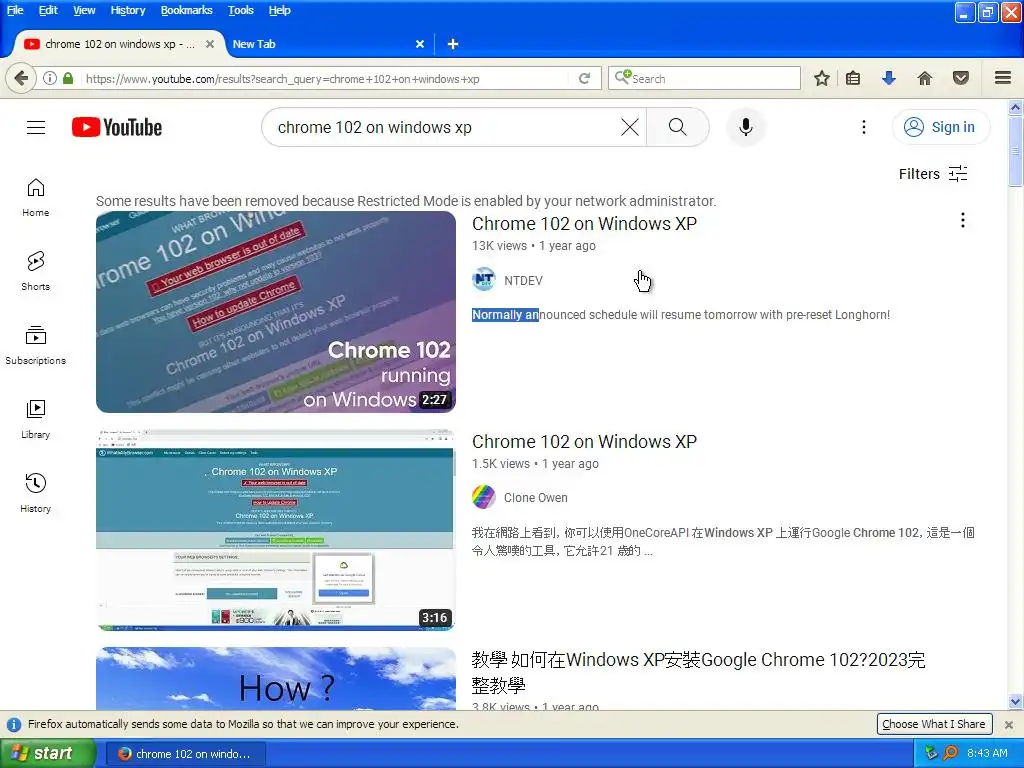Open the Bookmarks menu
The image size is (1024, 768).
(187, 10)
